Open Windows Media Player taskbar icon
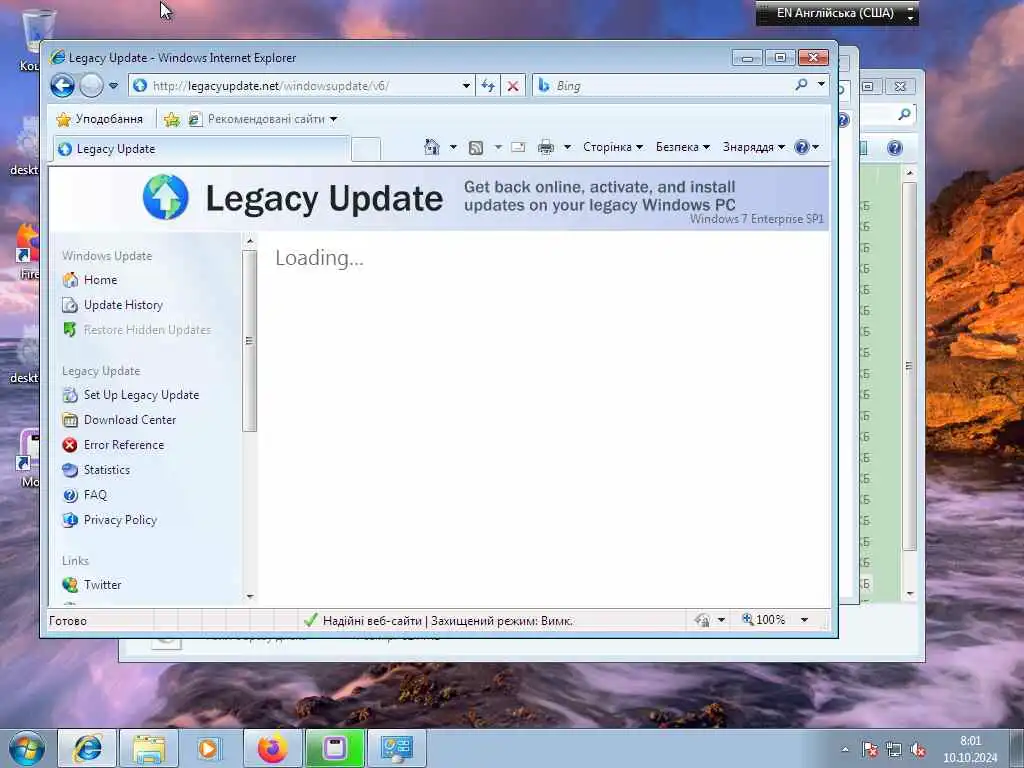This screenshot has width=1024, height=768. point(210,748)
